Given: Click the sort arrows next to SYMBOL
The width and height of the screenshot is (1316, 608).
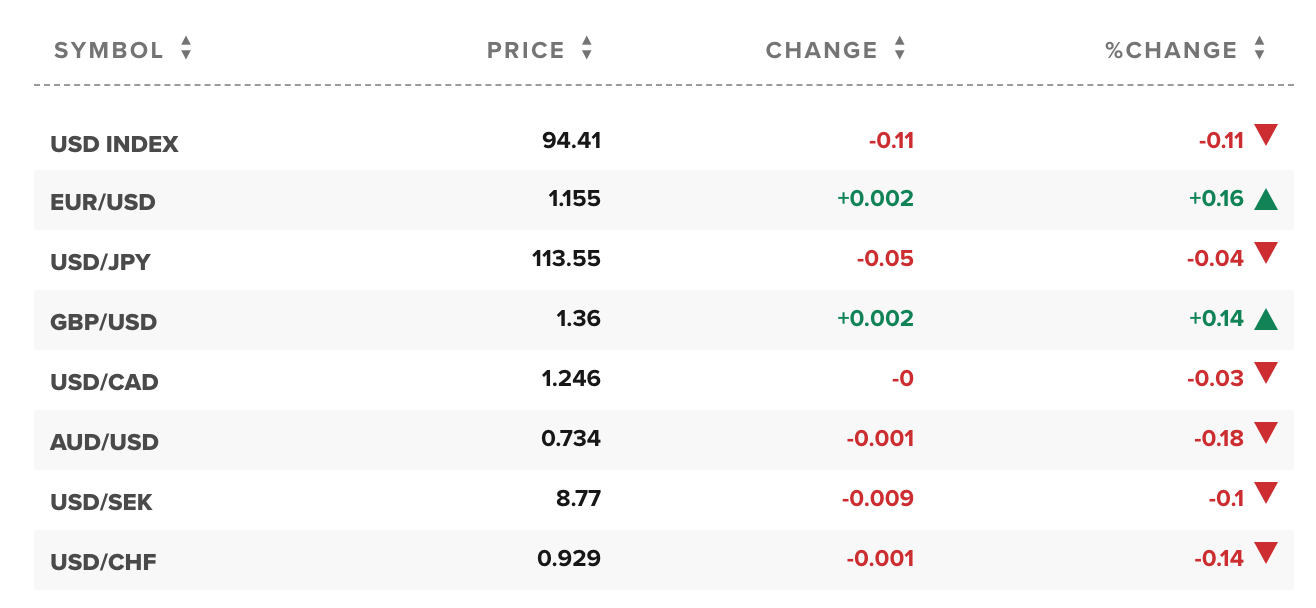Looking at the screenshot, I should [186, 49].
